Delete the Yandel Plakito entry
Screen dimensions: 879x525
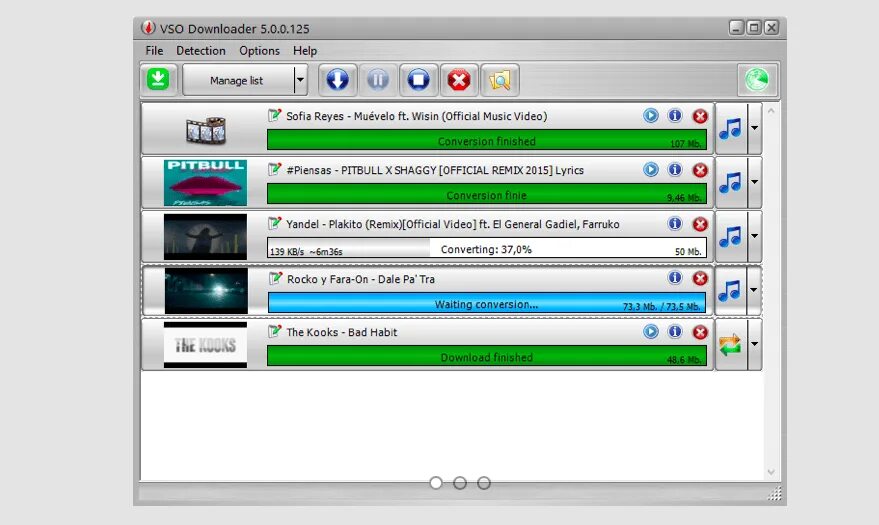[700, 224]
